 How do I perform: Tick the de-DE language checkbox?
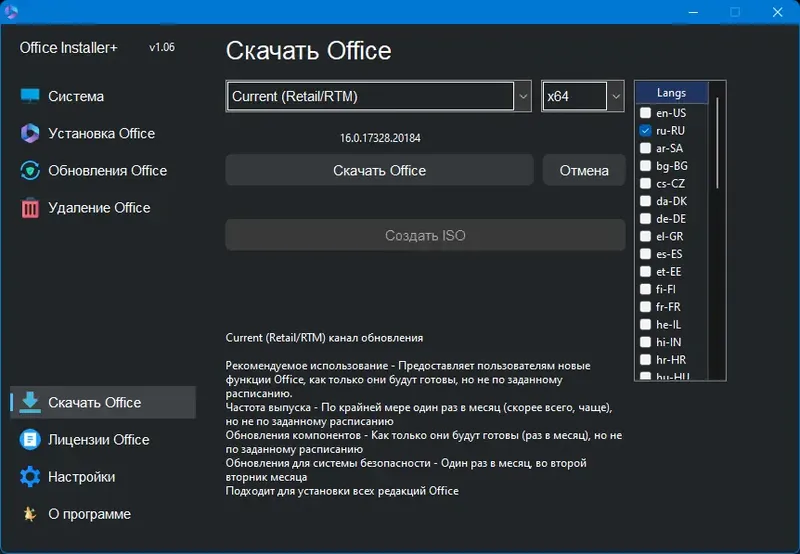pos(646,219)
